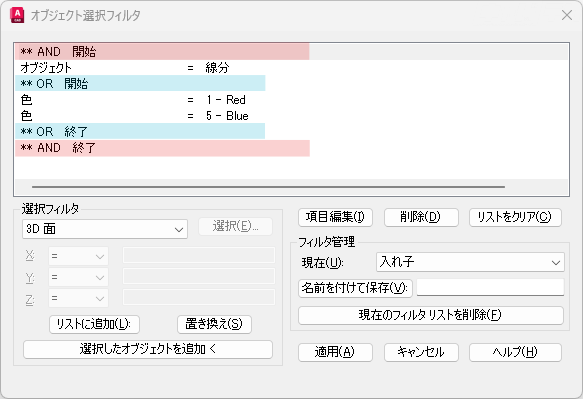The width and height of the screenshot is (583, 399).
Task: Open the 3D 面 filter type dropdown
Action: (105, 229)
